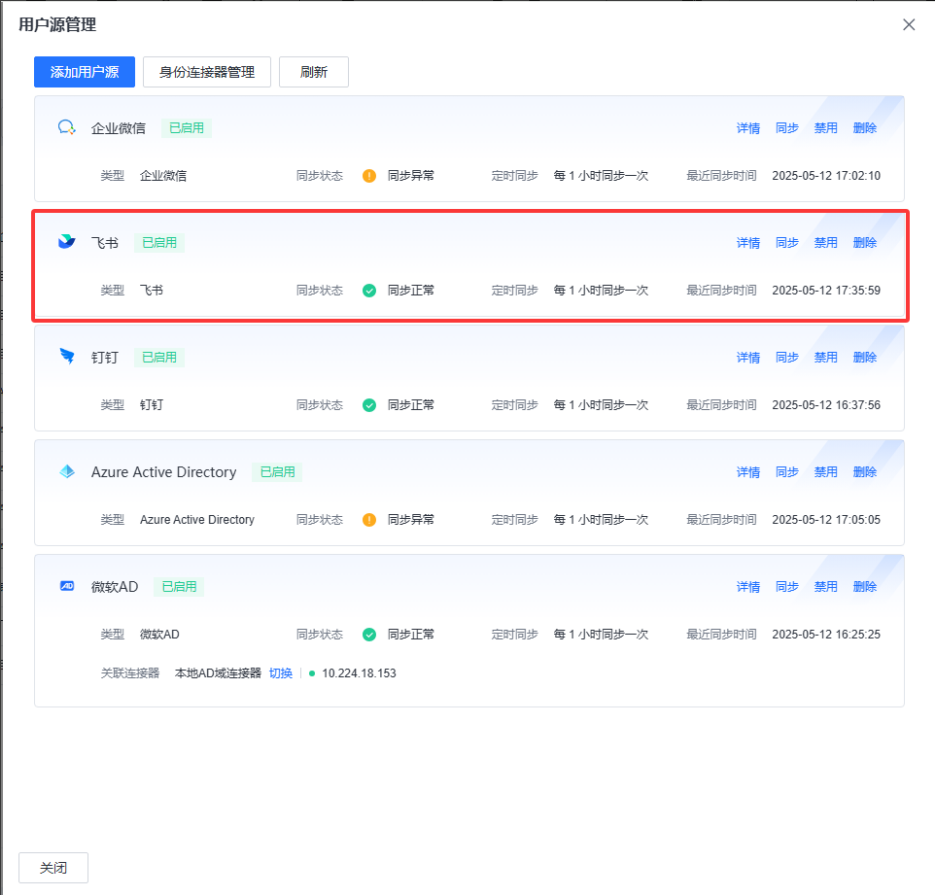
Task: Disable the 微软AD user source via 禁用
Action: click(826, 587)
